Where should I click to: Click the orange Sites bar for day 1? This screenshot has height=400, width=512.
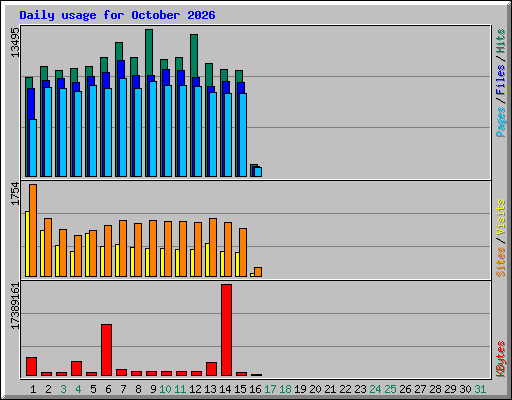click(33, 230)
